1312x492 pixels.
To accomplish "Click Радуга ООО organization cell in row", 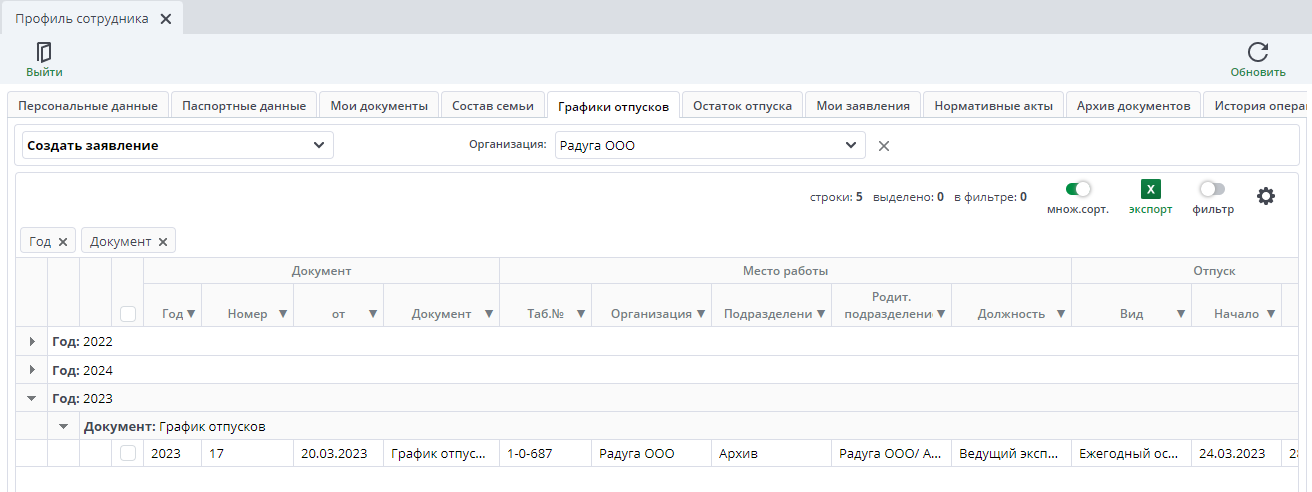I will (x=651, y=453).
